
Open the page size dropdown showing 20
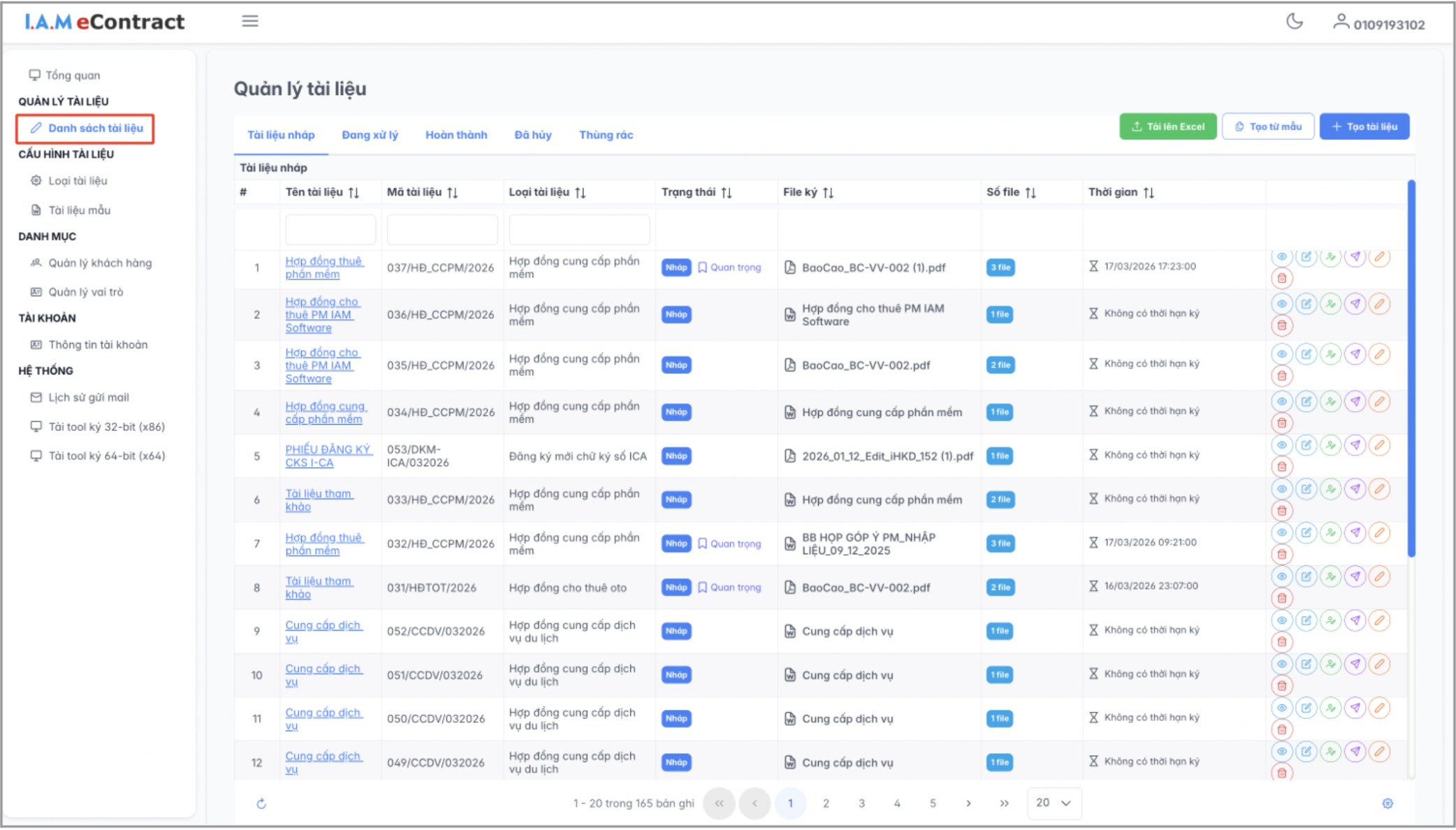(1054, 803)
